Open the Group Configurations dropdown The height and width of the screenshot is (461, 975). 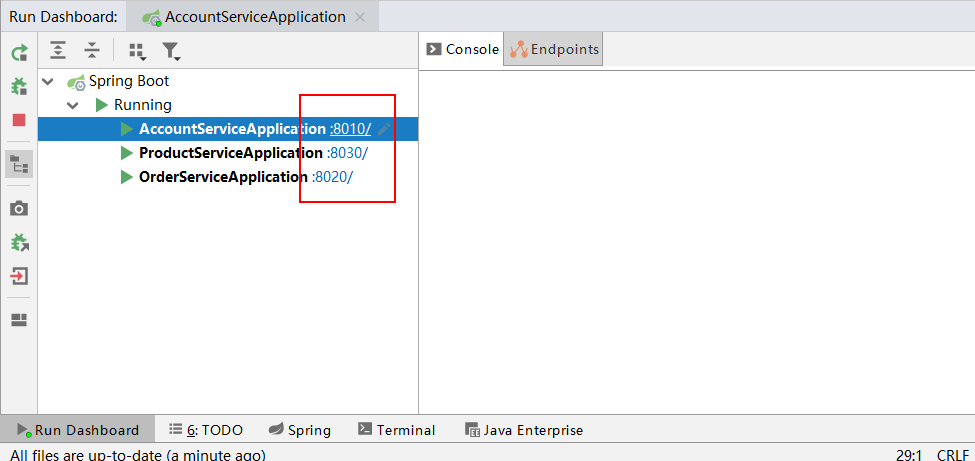tap(137, 50)
